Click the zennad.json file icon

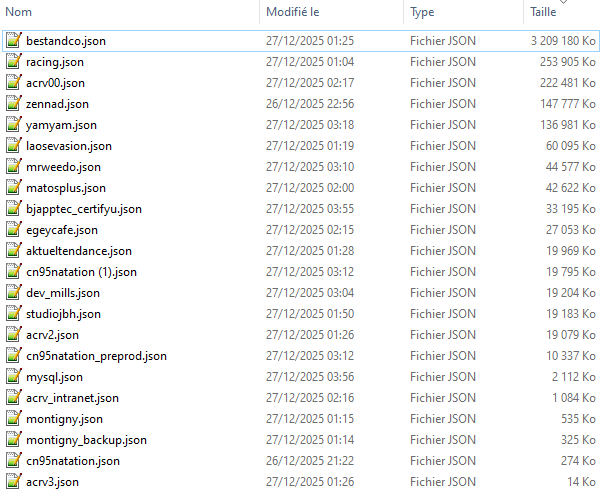click(x=13, y=104)
